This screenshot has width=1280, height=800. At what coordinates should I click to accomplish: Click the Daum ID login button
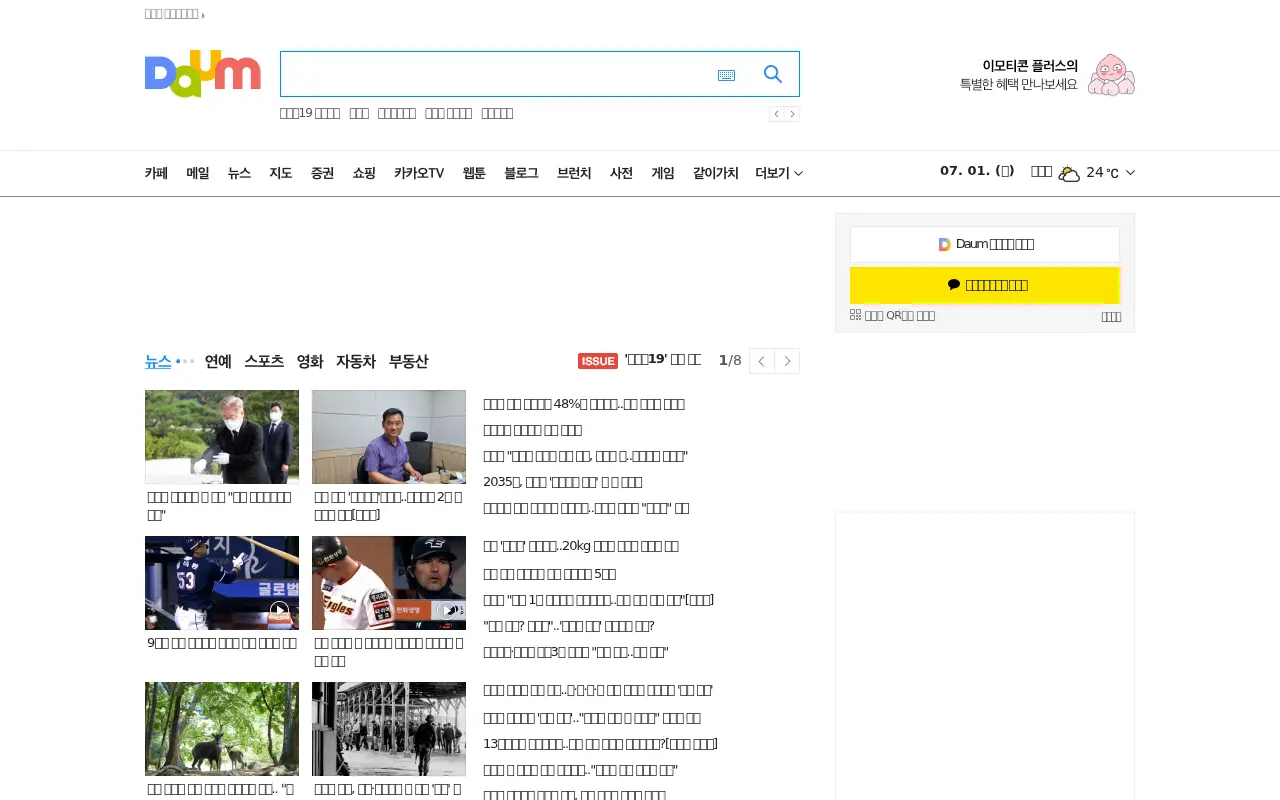[985, 244]
